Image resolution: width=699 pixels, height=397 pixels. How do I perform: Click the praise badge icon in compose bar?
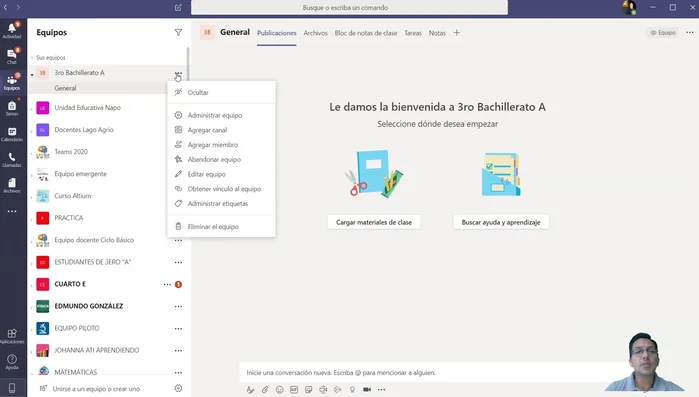point(352,390)
